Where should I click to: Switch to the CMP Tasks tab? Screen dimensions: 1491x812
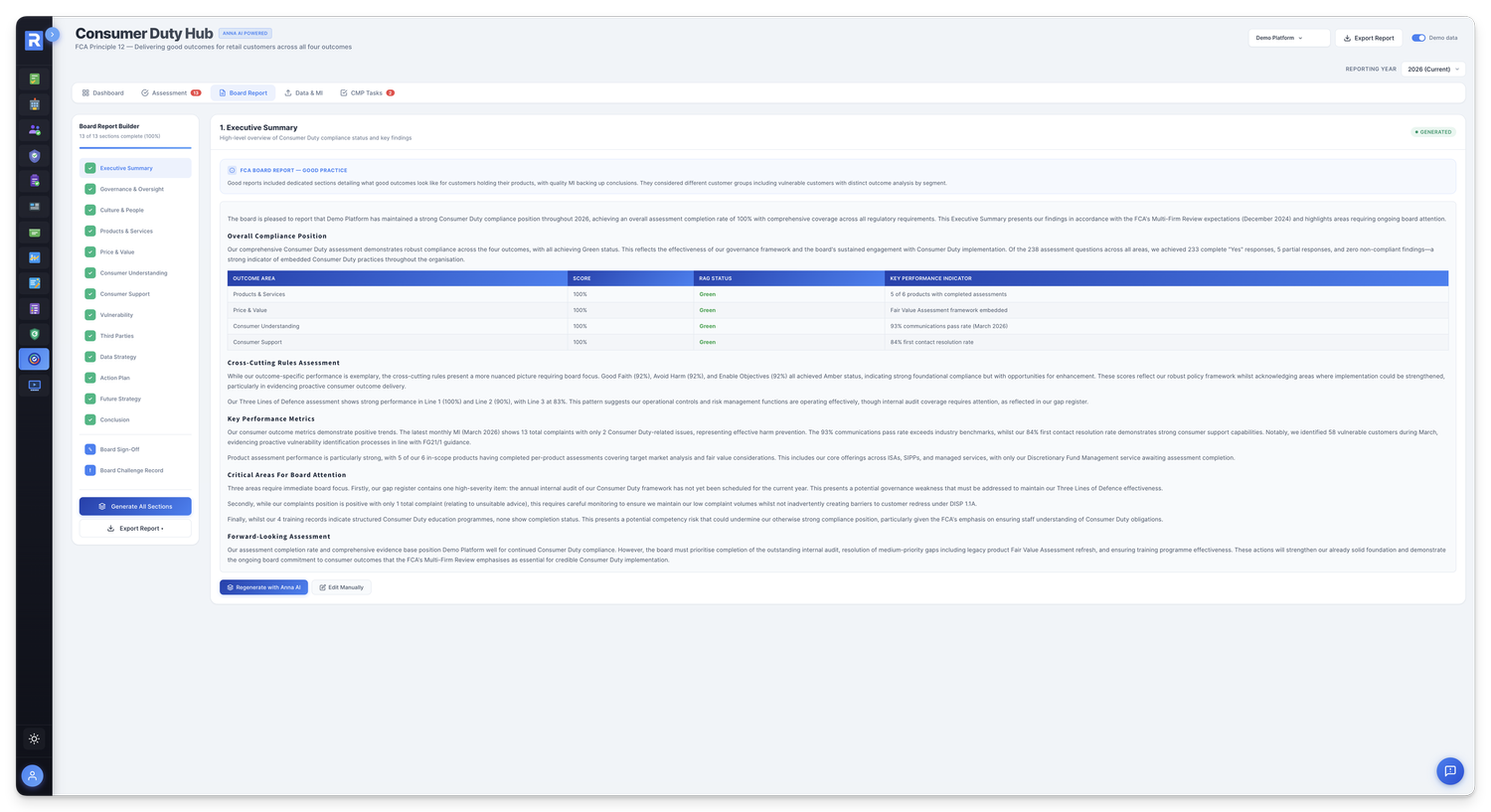point(367,93)
